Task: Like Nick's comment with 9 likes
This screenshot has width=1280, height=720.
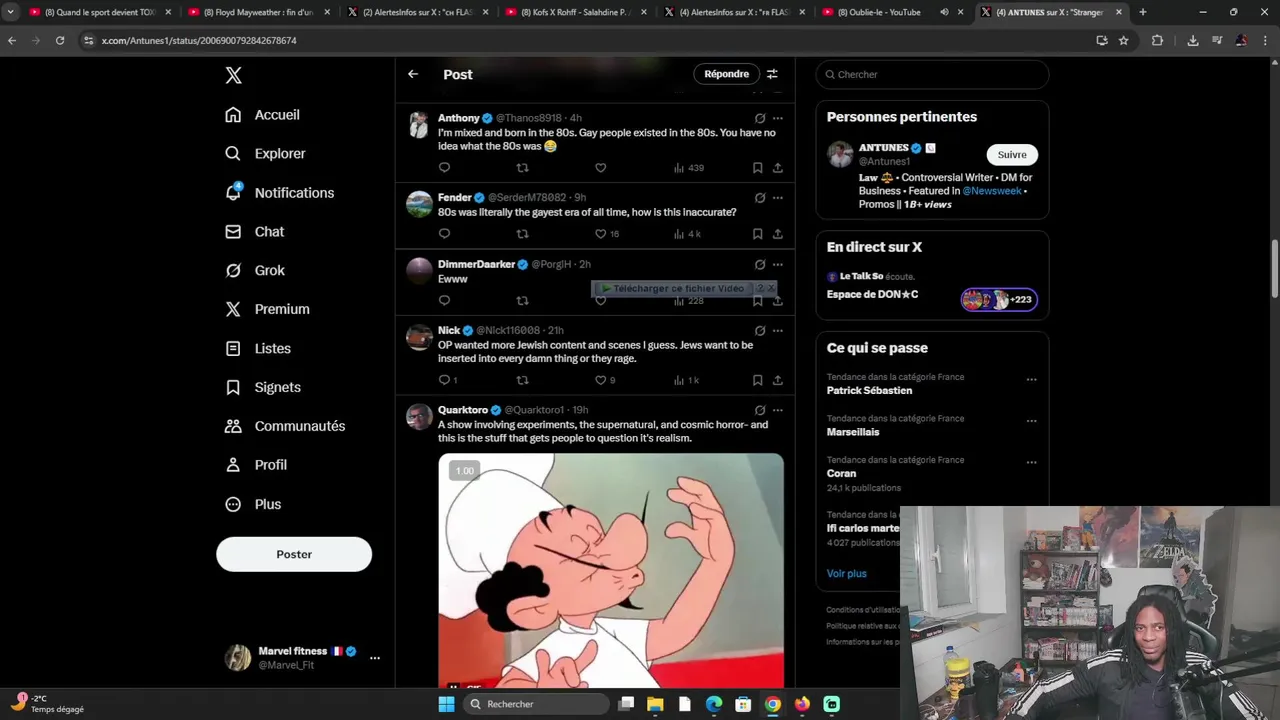Action: pos(605,380)
